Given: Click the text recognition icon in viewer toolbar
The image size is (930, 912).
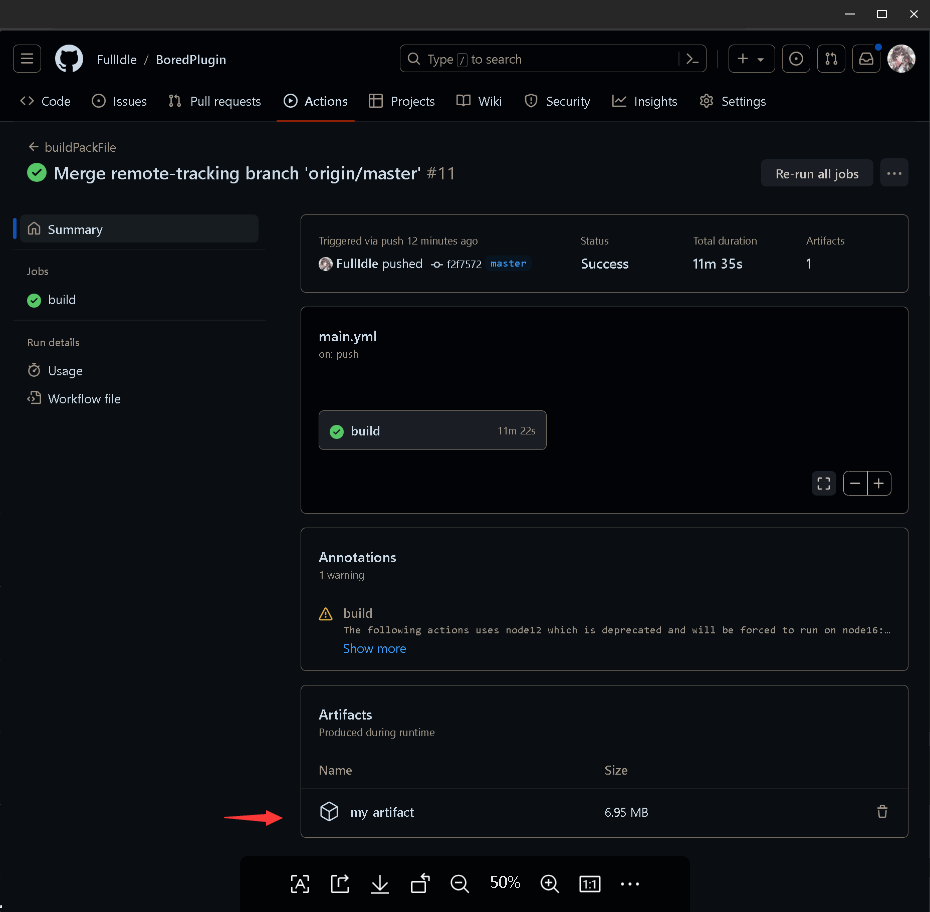Looking at the screenshot, I should point(300,884).
